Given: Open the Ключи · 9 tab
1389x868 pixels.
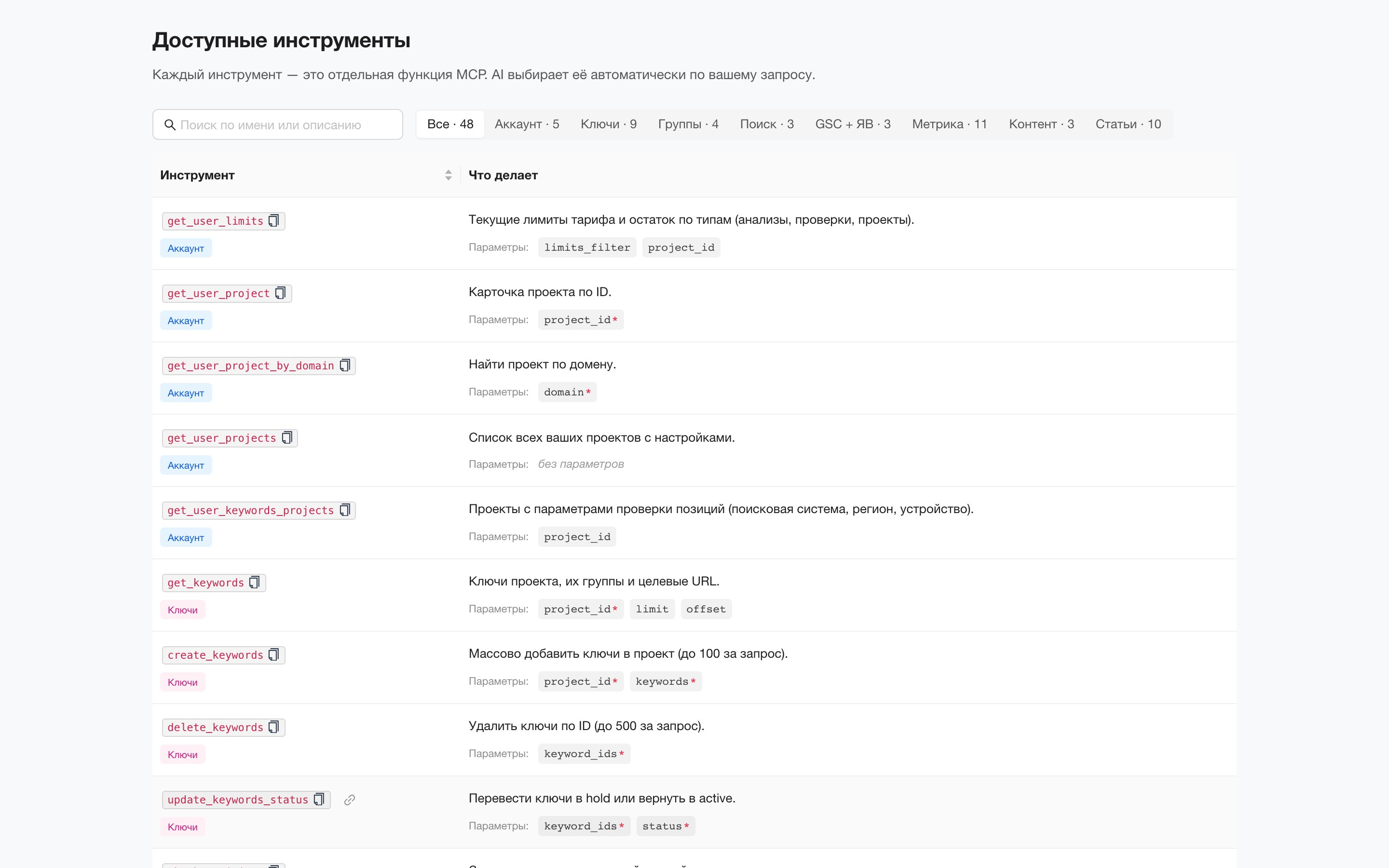Looking at the screenshot, I should [608, 124].
